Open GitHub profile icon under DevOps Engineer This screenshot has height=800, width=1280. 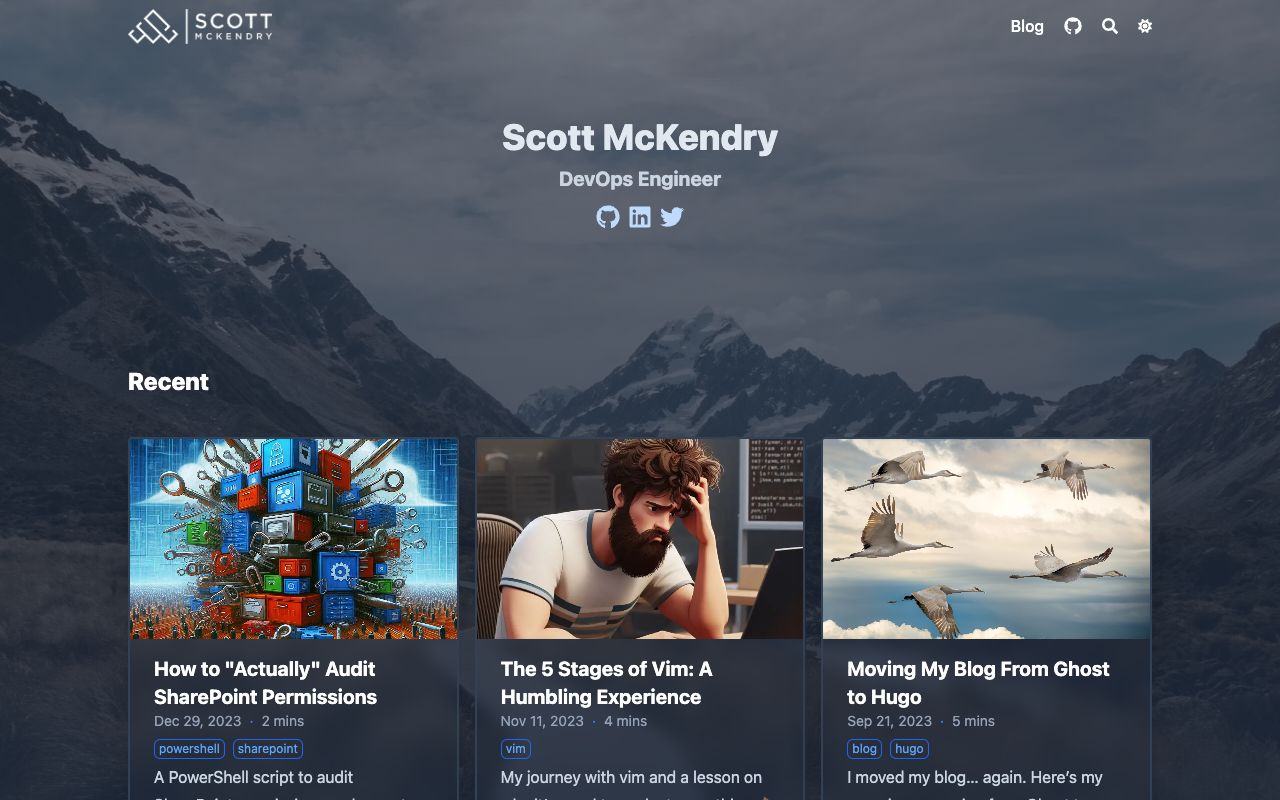pyautogui.click(x=608, y=217)
